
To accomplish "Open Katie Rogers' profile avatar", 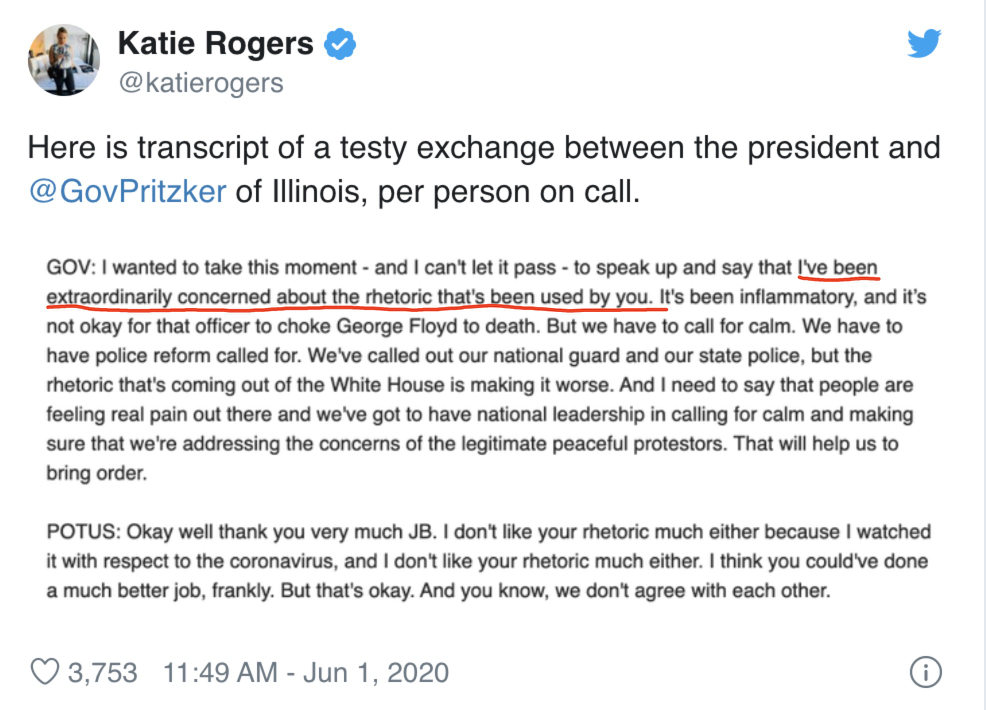I will pos(64,60).
